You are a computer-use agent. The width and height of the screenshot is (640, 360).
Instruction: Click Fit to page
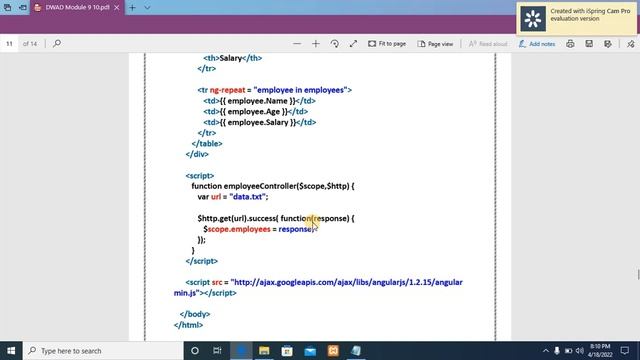(387, 44)
